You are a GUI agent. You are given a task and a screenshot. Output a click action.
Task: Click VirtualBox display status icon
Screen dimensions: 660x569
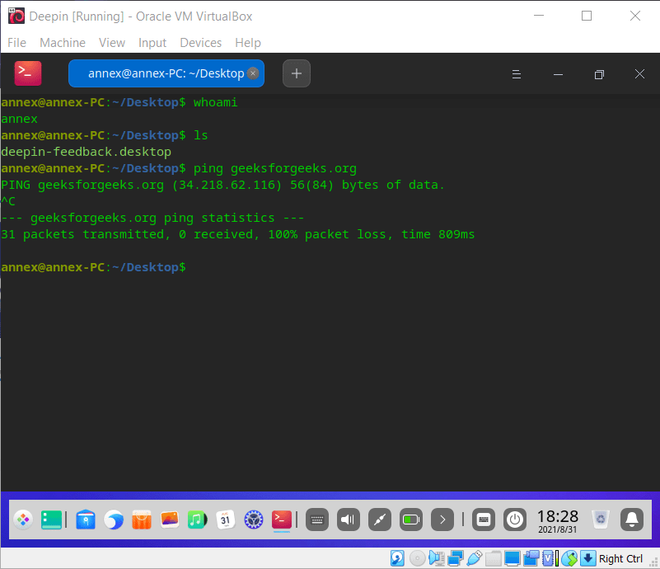(512, 558)
